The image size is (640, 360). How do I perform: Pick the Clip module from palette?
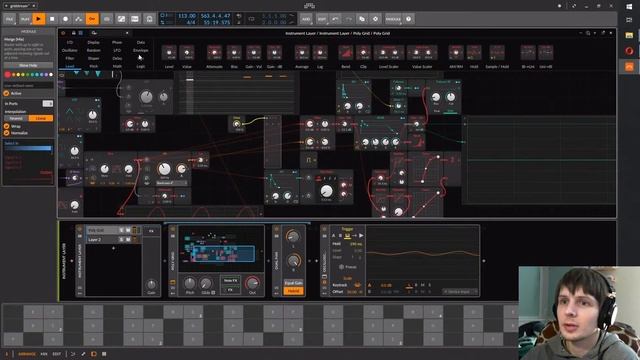click(x=363, y=56)
